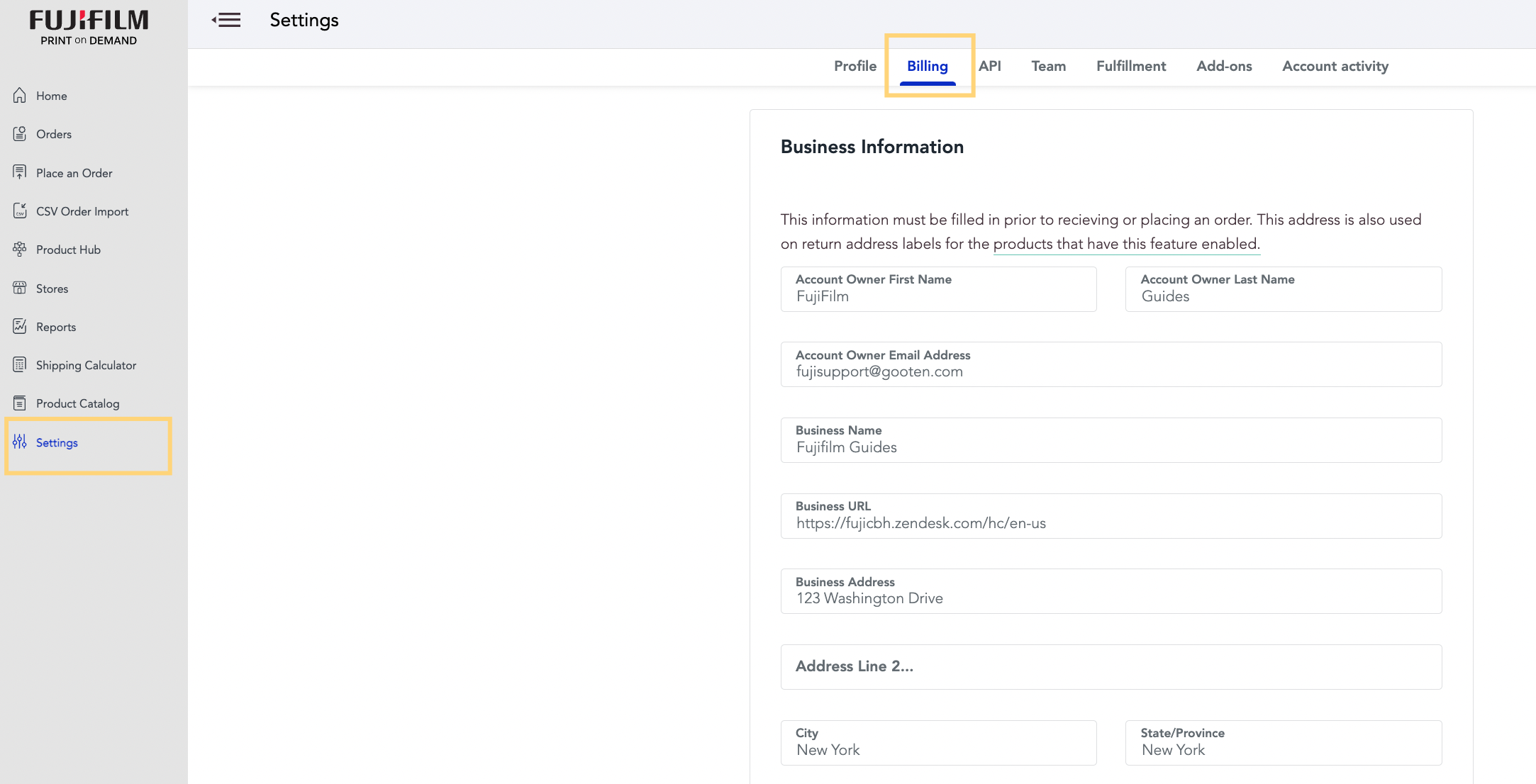
Task: Open the Product Catalog icon
Action: point(20,403)
